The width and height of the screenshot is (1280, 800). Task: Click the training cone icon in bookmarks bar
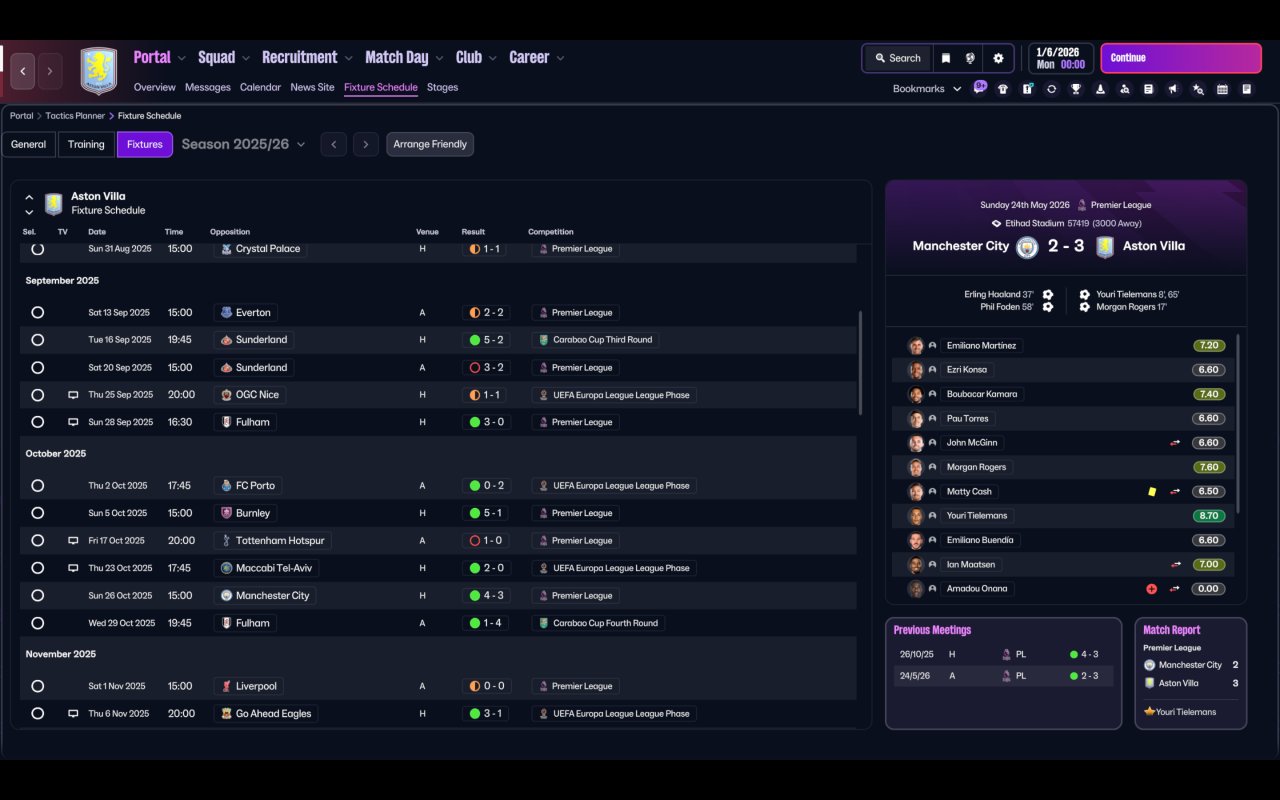[1100, 89]
